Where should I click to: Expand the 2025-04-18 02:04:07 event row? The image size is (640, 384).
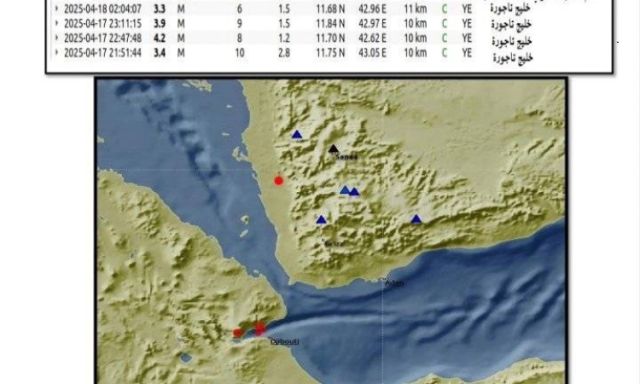56,9
